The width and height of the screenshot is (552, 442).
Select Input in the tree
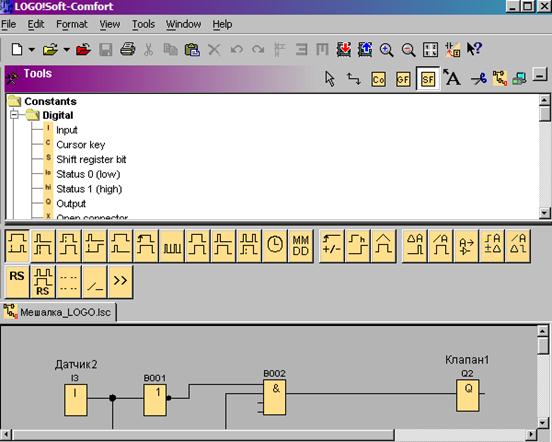tap(67, 130)
